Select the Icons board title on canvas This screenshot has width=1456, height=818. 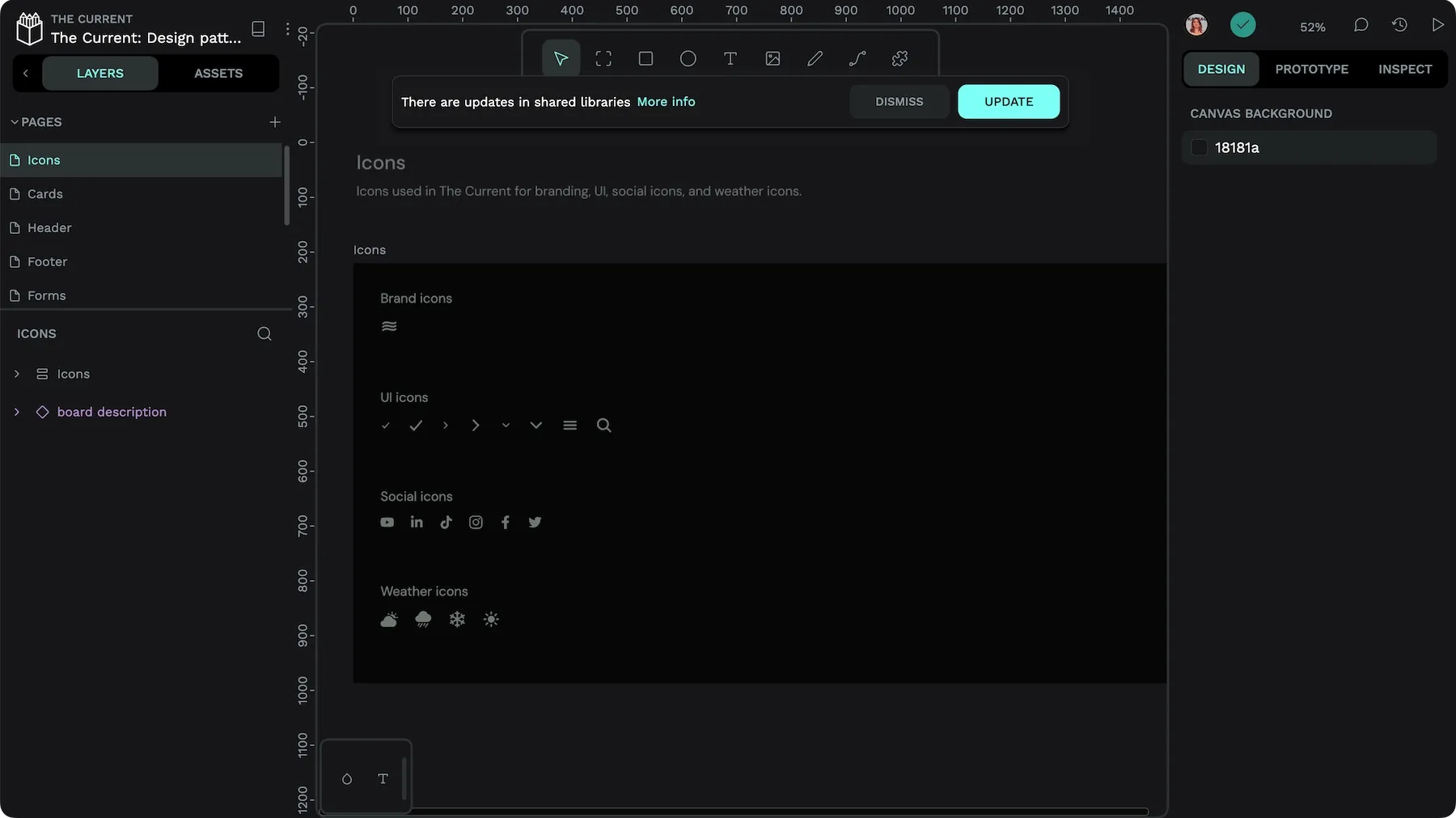[370, 249]
